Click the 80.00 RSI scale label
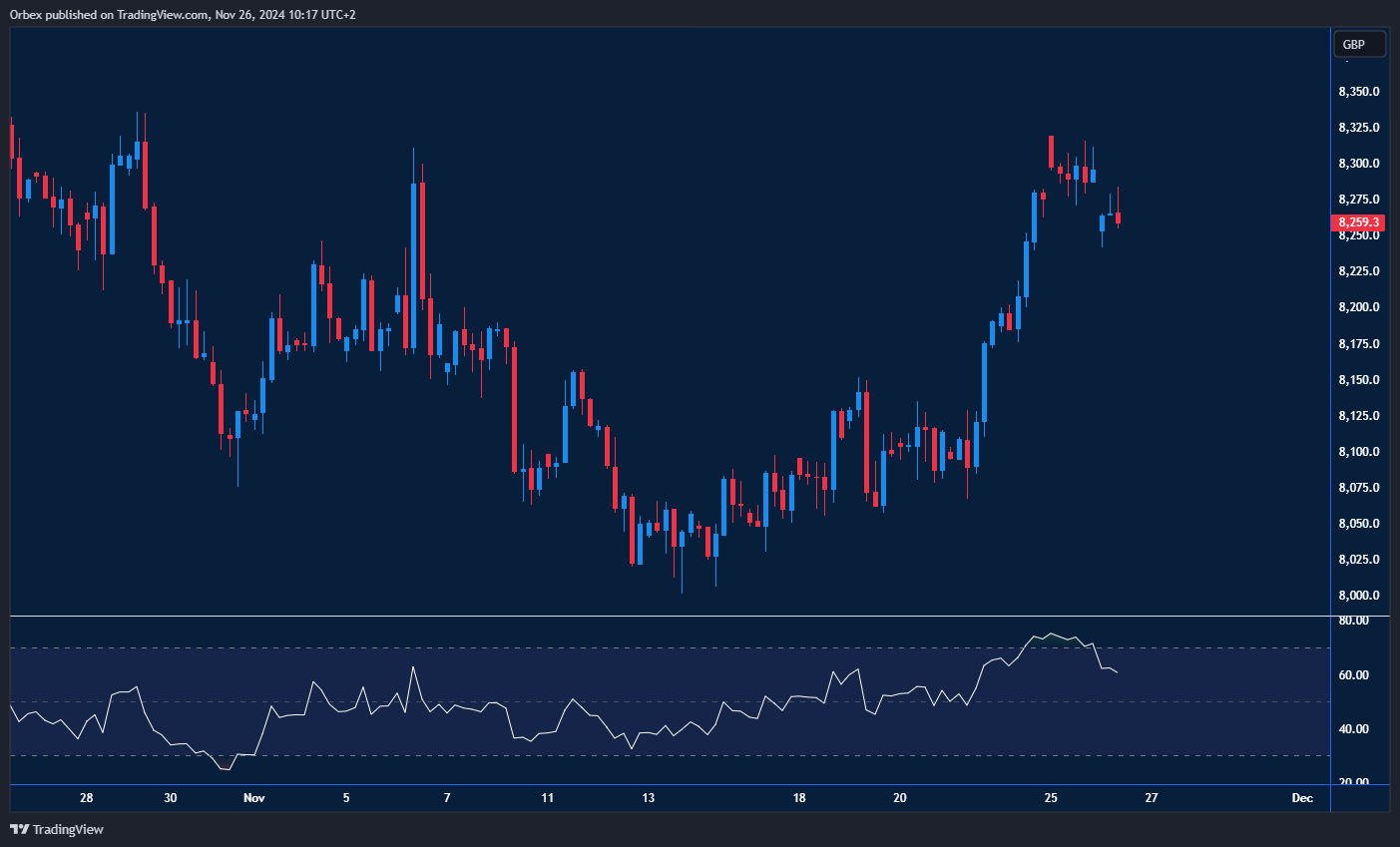 1354,621
